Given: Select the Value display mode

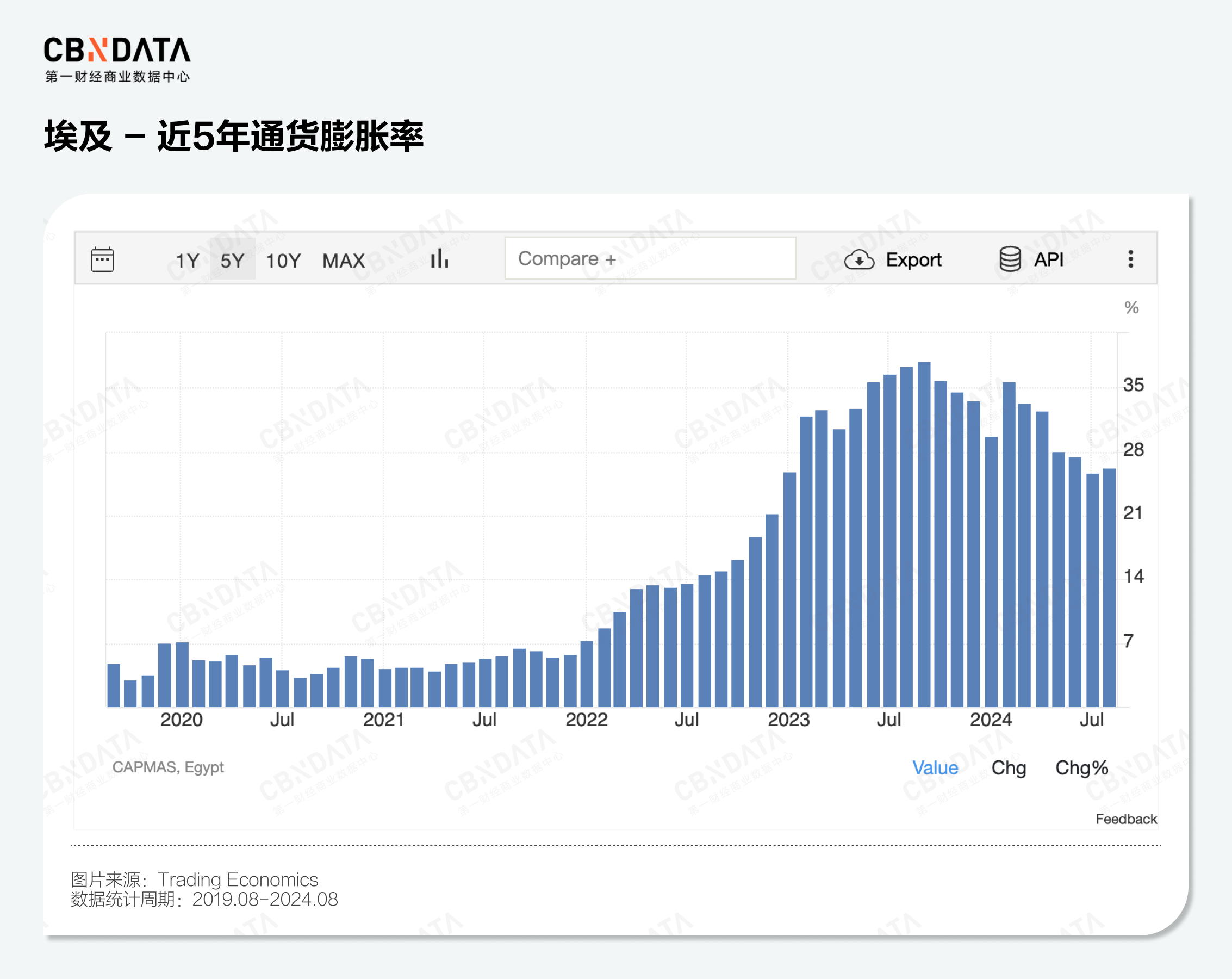Looking at the screenshot, I should [x=935, y=767].
